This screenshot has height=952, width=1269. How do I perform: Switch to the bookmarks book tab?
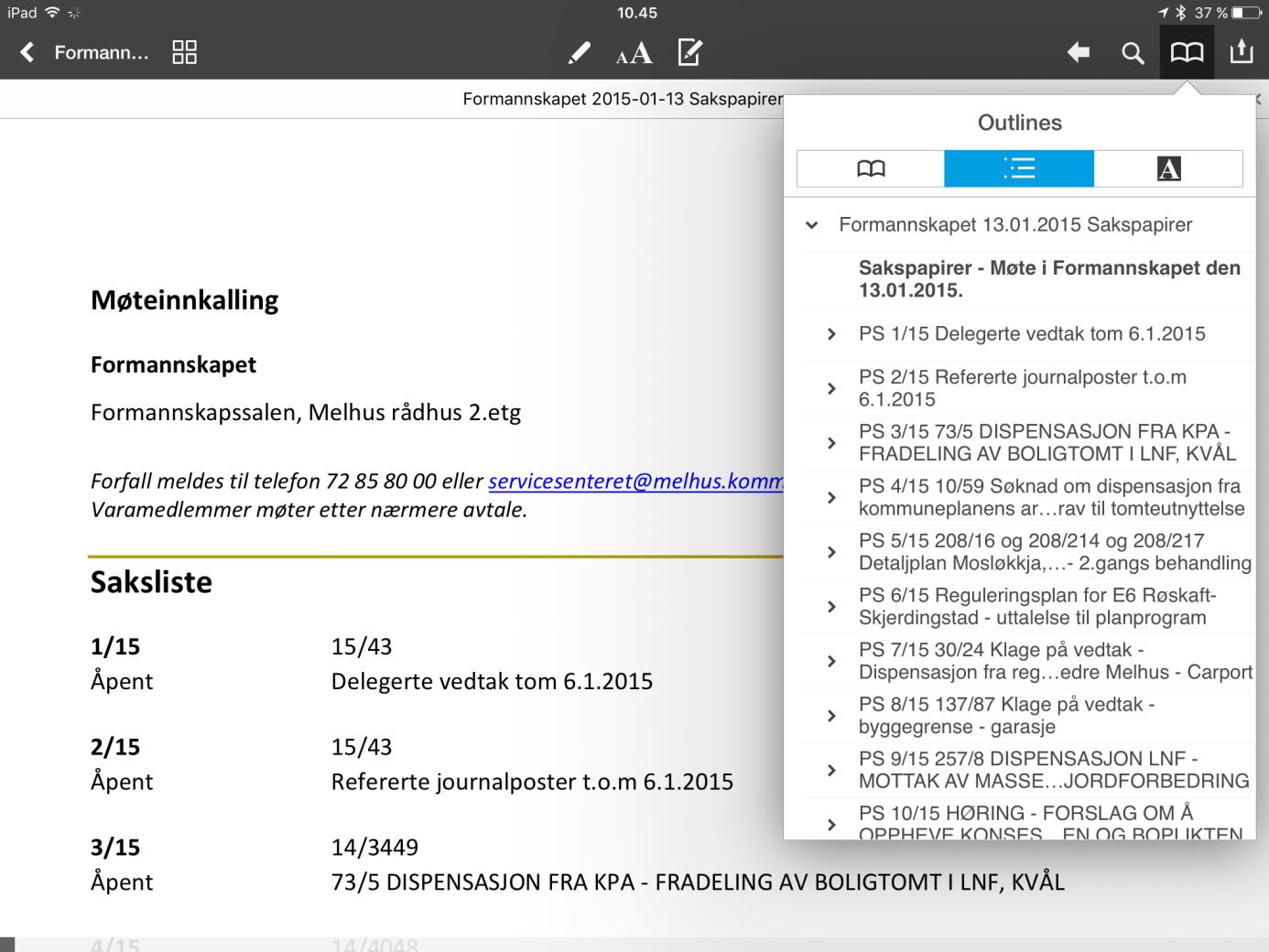[871, 168]
